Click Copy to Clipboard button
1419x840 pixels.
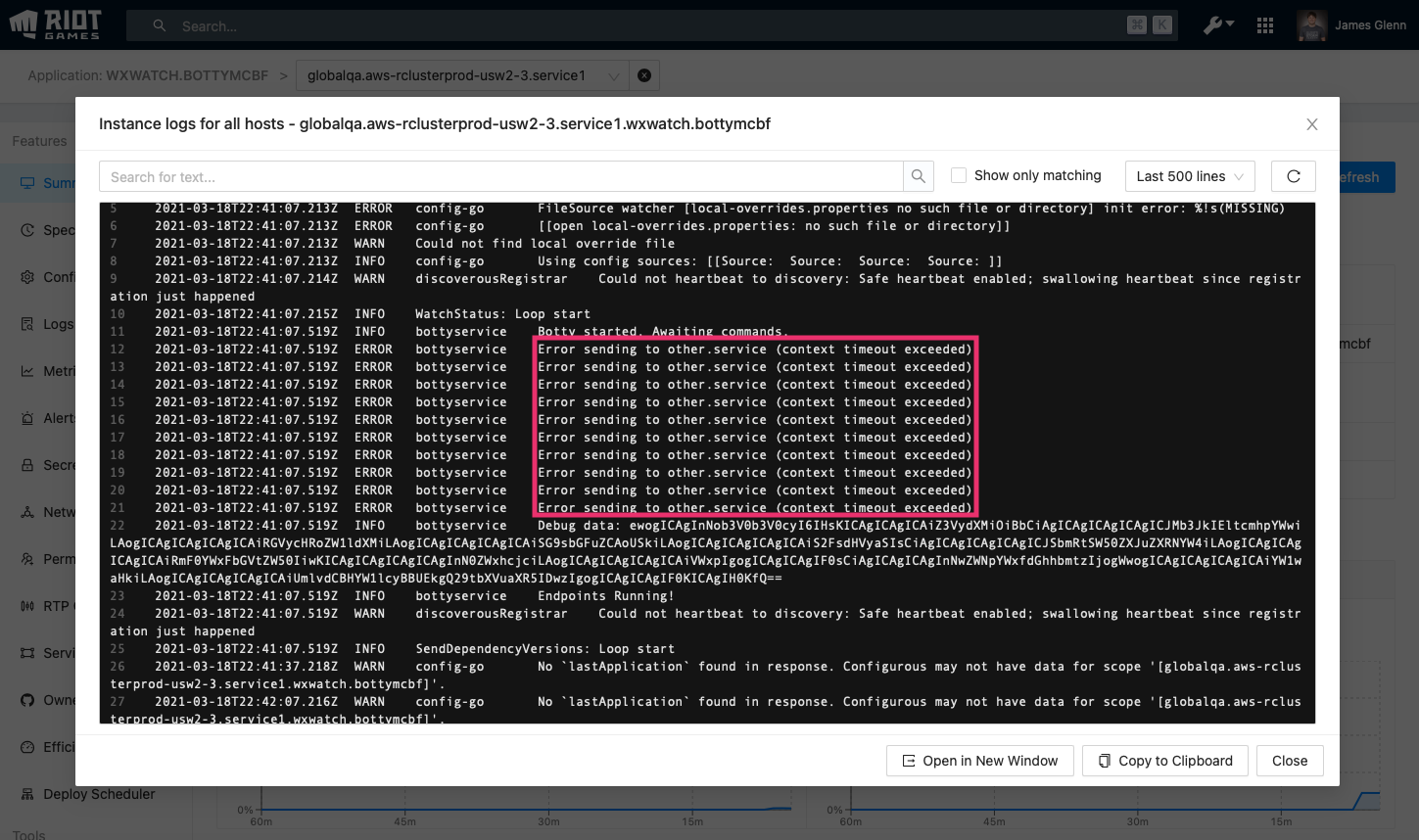pyautogui.click(x=1164, y=761)
